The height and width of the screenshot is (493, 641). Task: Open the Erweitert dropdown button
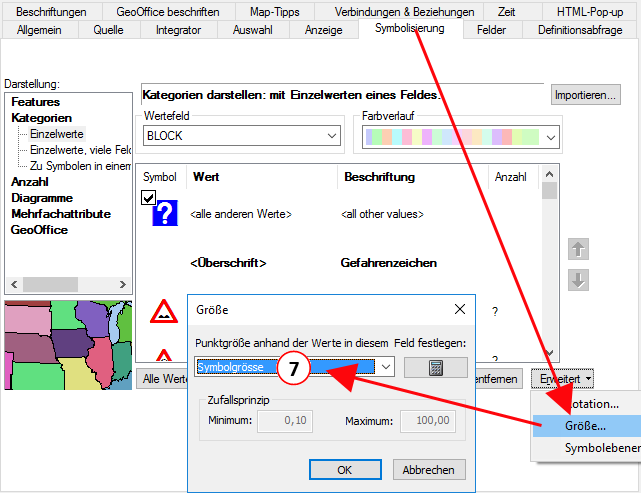coord(563,379)
